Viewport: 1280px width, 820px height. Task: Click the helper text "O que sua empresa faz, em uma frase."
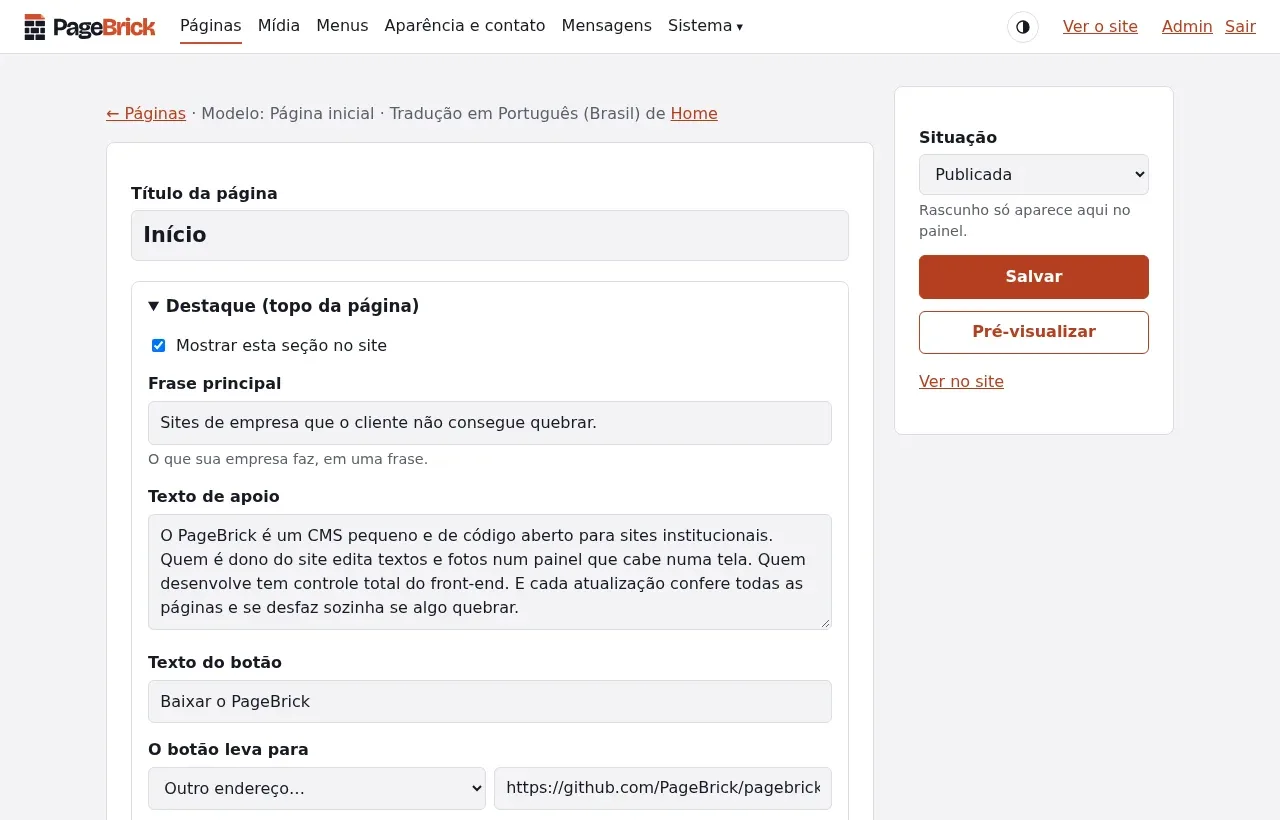click(x=288, y=460)
